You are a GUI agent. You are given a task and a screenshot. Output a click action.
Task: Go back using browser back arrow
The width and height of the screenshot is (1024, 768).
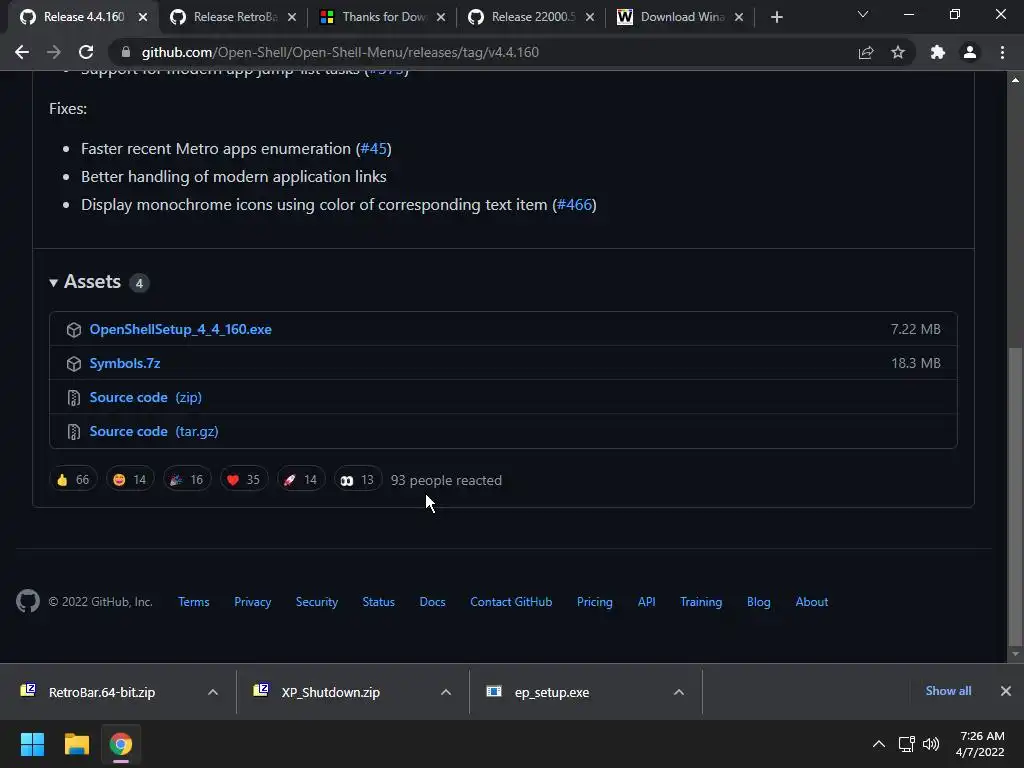[22, 52]
